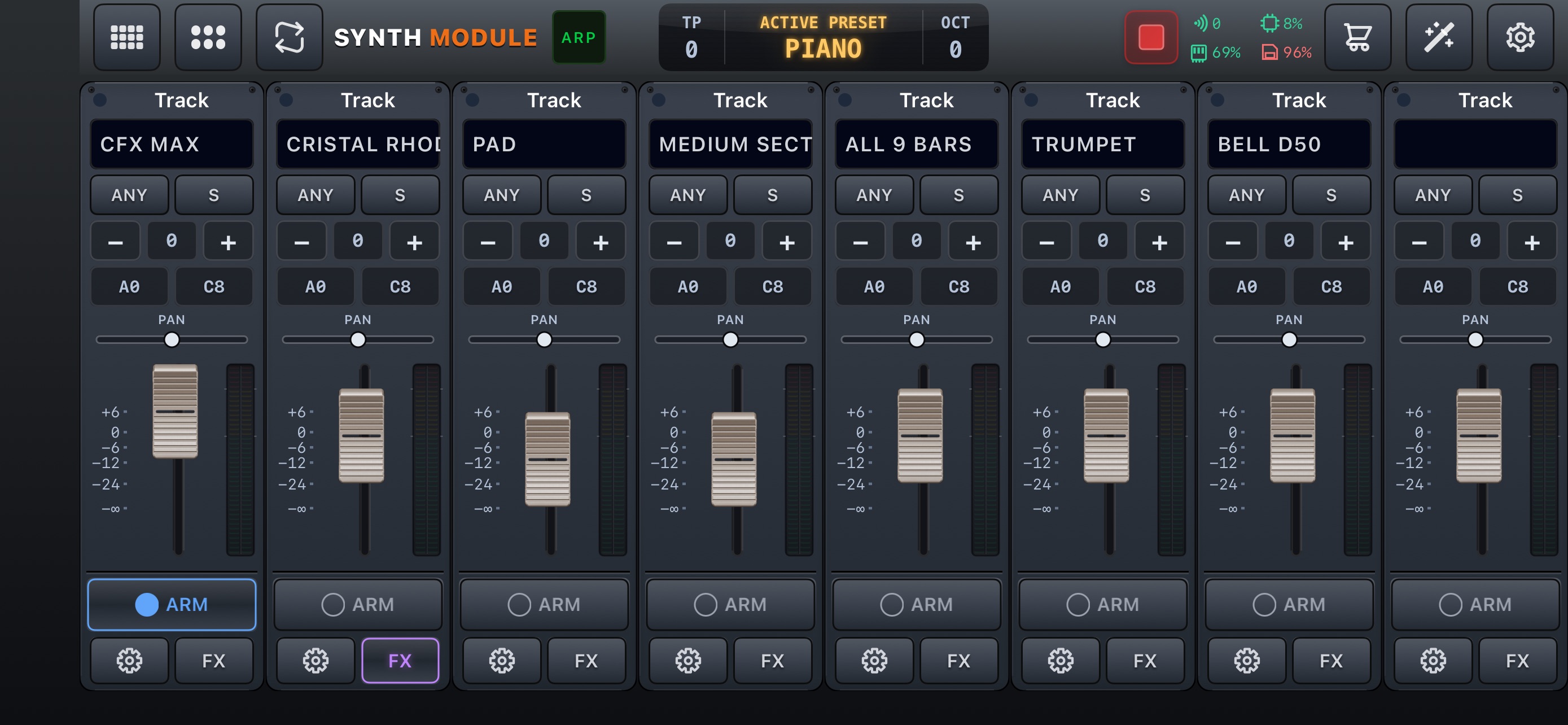Screen dimensions: 1568x725
Task: Open TRUMPET sound selector
Action: click(x=1103, y=143)
